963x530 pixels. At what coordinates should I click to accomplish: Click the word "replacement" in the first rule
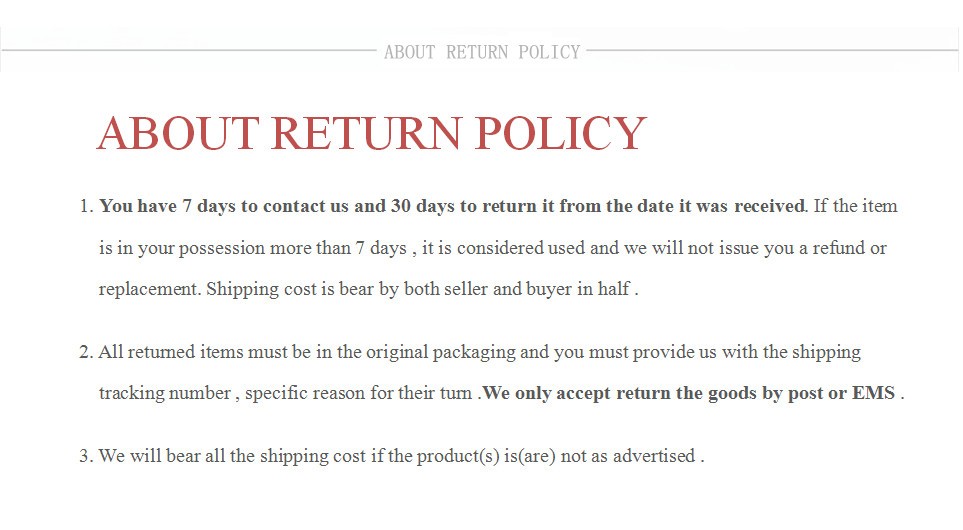click(x=150, y=290)
